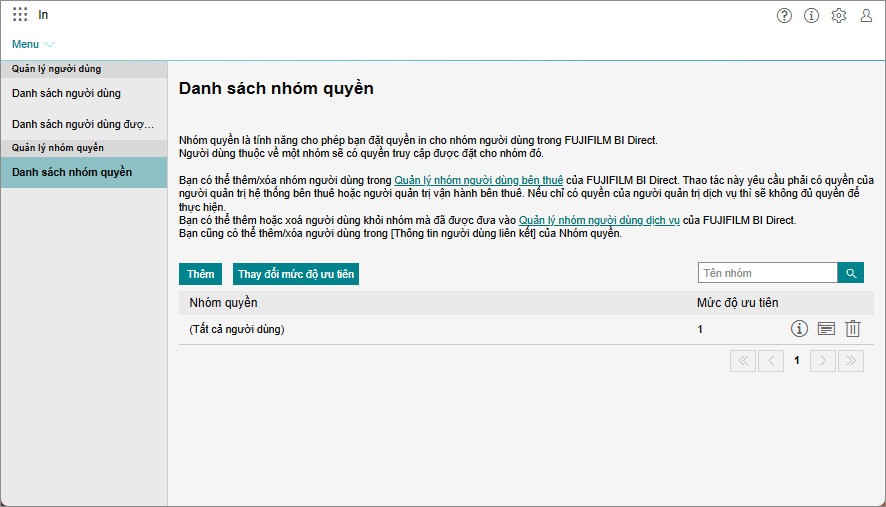Click the search magnifier button
This screenshot has height=507, width=886.
850,273
